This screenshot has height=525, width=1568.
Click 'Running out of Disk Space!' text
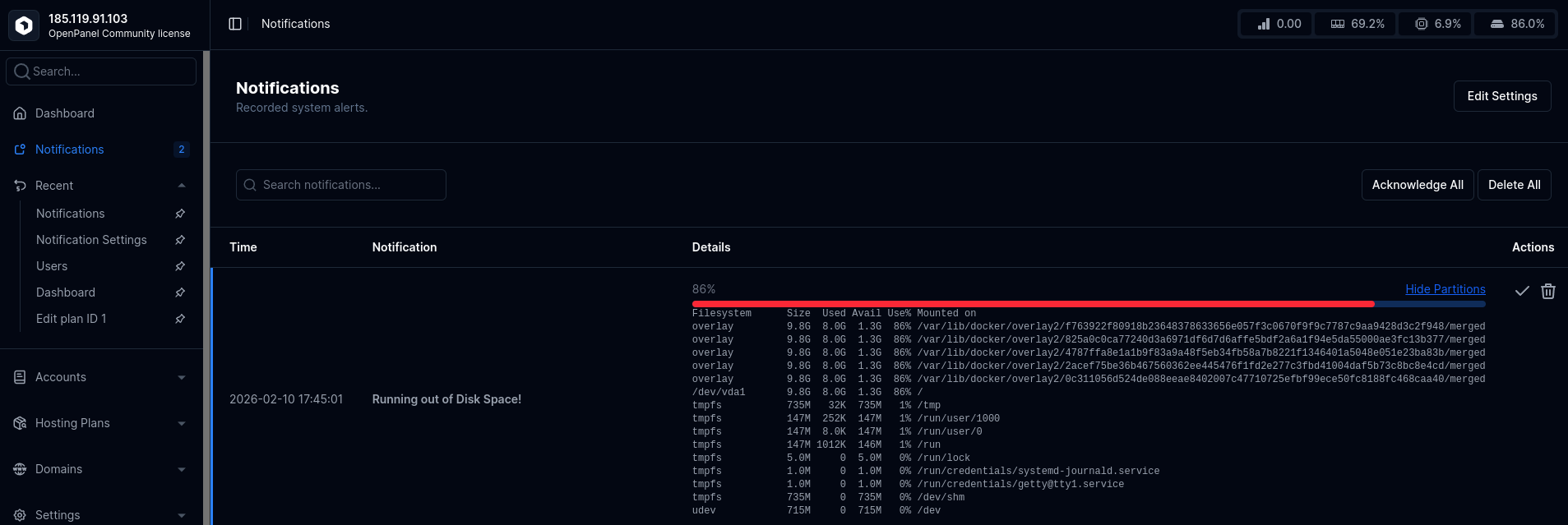[x=446, y=399]
